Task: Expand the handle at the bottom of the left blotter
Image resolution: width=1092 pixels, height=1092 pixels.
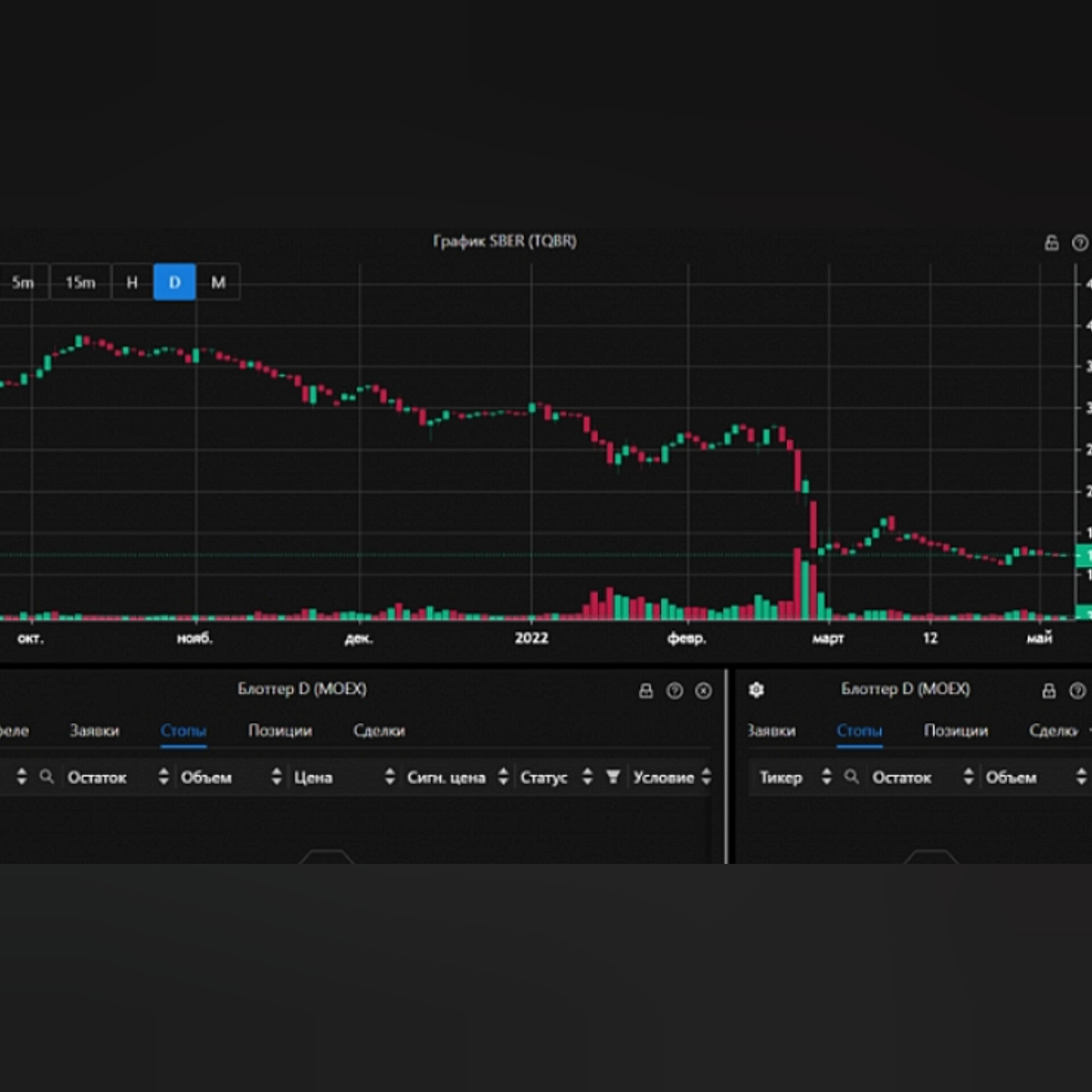Action: [x=326, y=857]
